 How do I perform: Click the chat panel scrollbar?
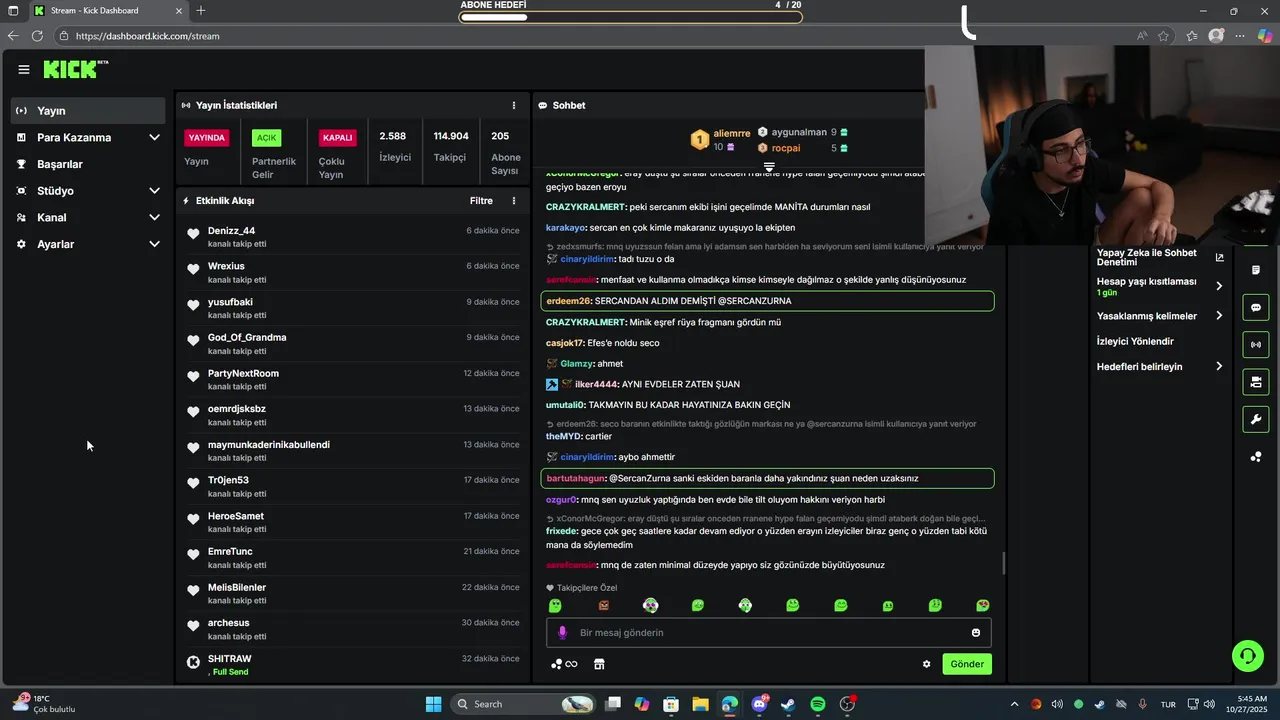point(1003,563)
